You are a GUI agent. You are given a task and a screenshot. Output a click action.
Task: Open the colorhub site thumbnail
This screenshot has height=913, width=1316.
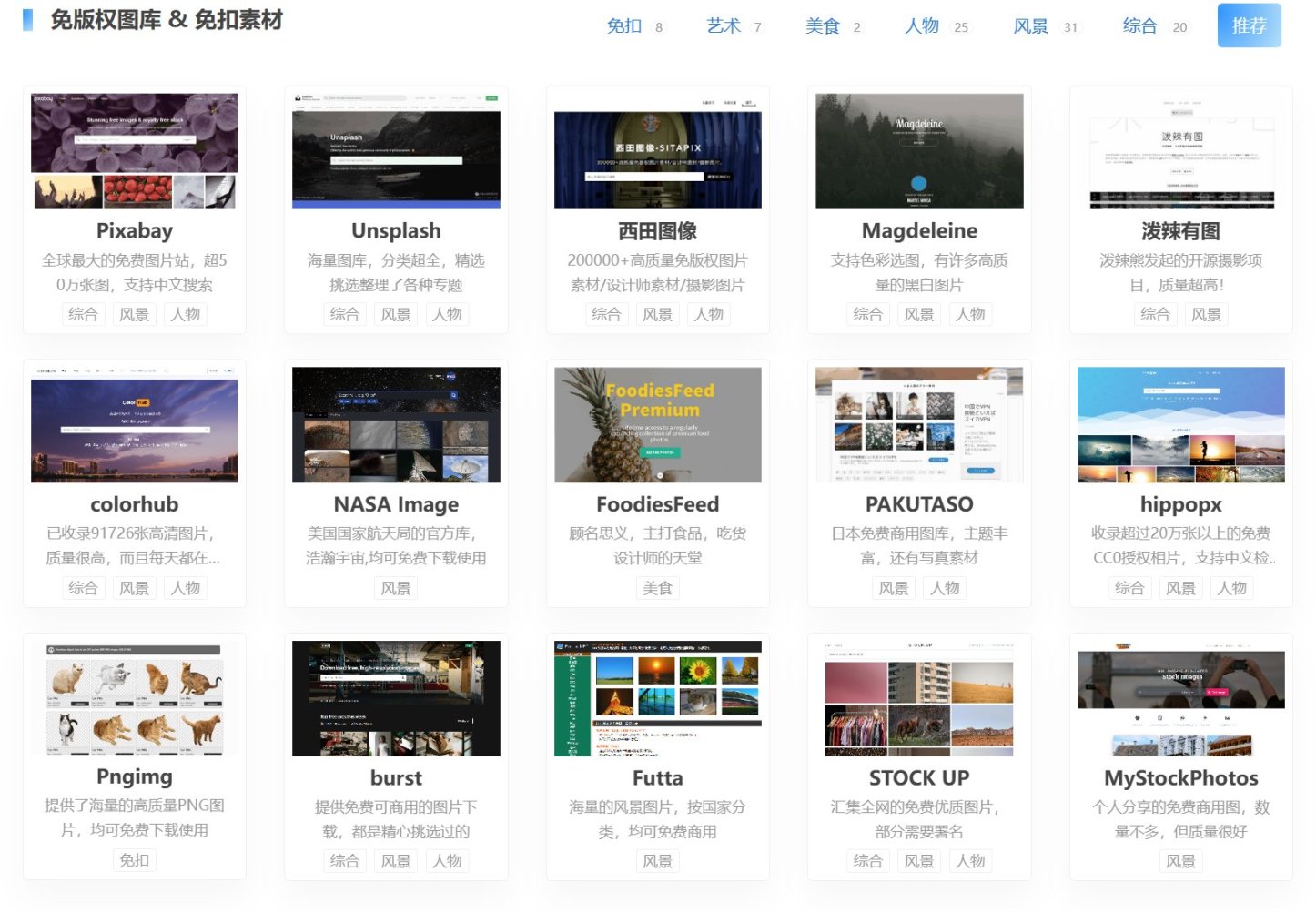coord(135,424)
